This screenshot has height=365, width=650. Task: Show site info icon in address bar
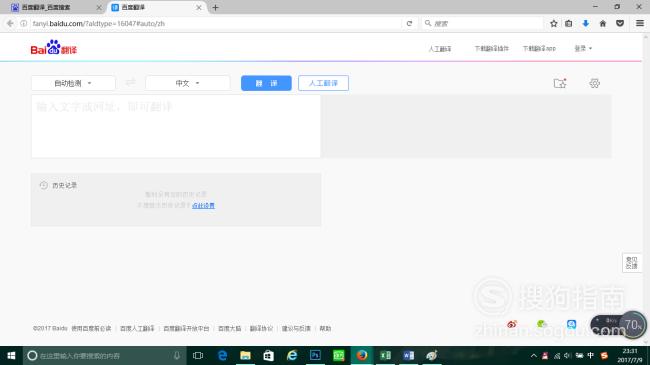tap(24, 23)
